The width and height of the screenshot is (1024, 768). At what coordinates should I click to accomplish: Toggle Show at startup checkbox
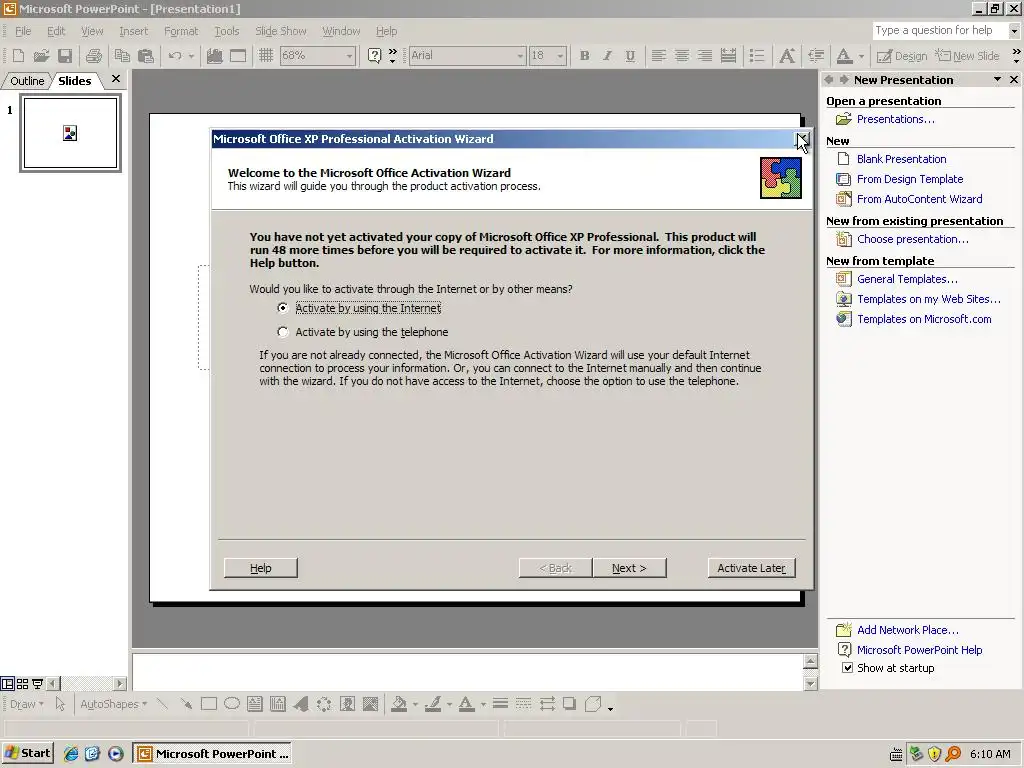847,668
